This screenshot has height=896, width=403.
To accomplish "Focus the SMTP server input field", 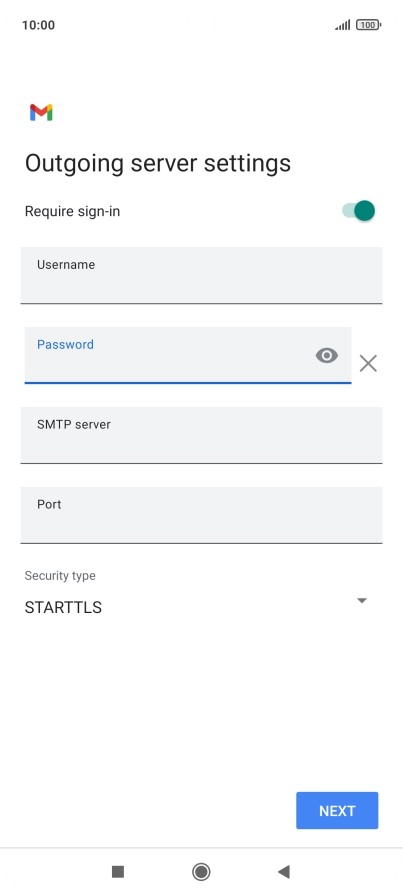I will (201, 435).
